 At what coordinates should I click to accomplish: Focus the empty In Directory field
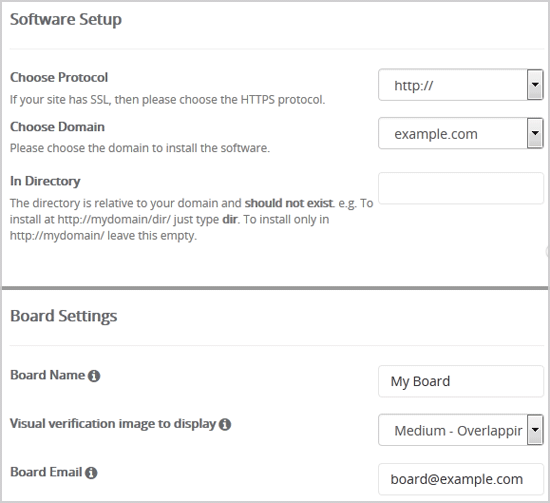click(461, 188)
